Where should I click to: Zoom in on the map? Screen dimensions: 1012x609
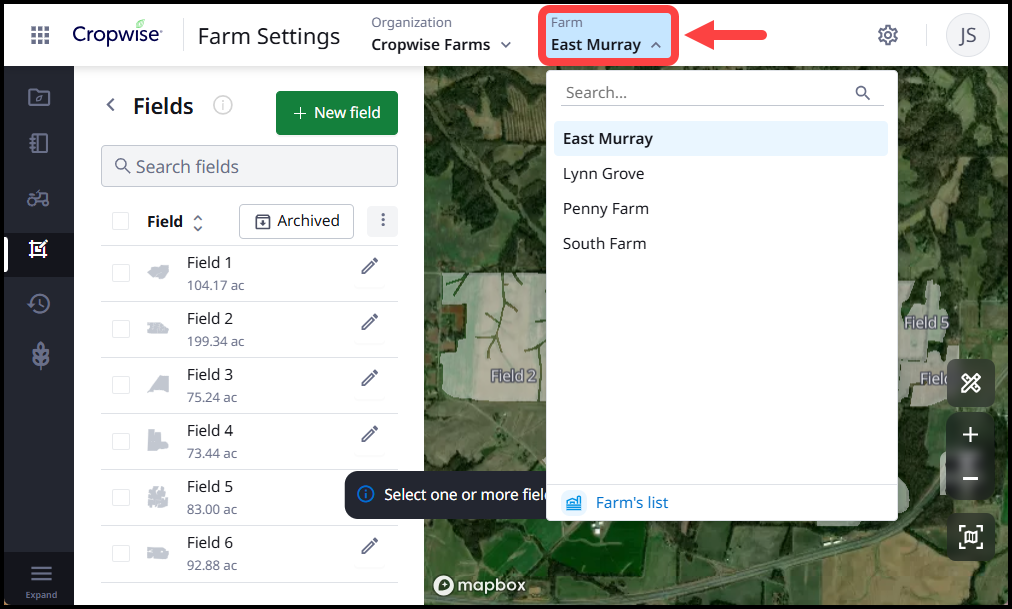point(970,435)
